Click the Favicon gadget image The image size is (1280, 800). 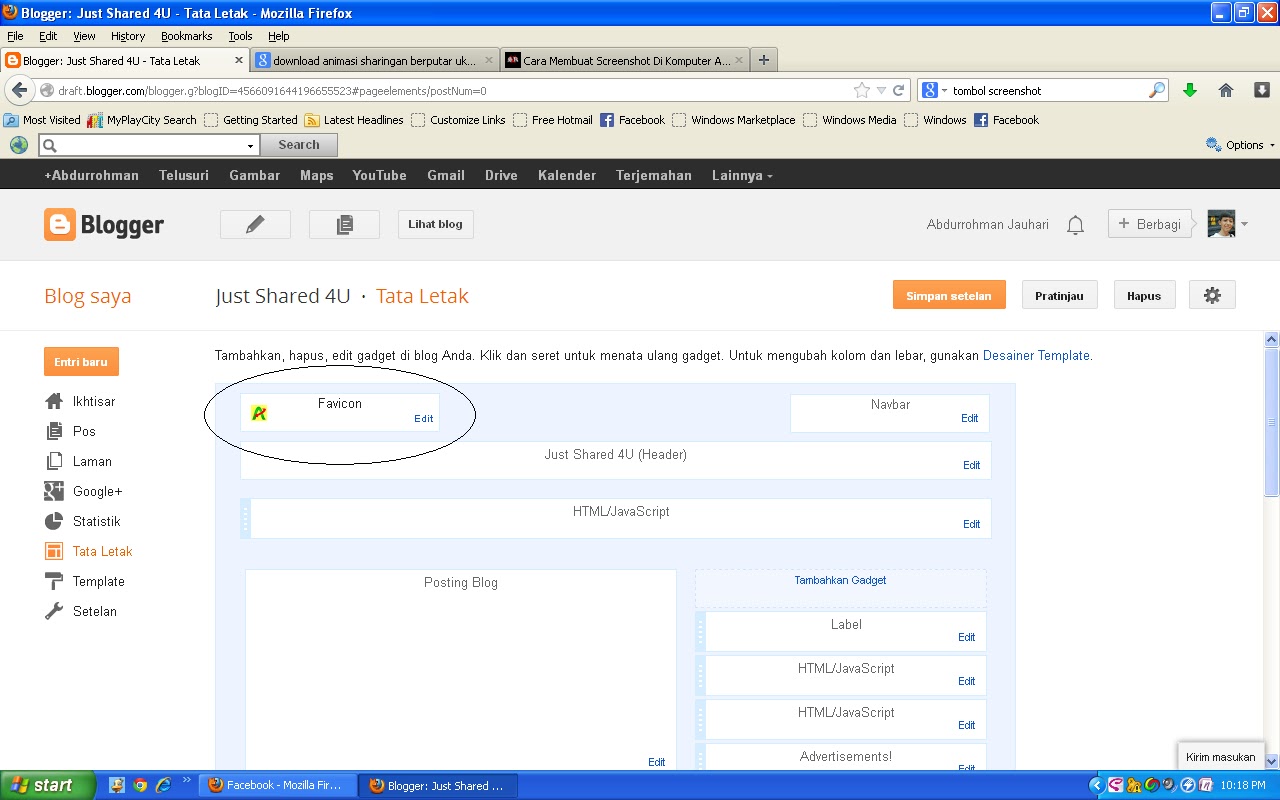tap(259, 413)
